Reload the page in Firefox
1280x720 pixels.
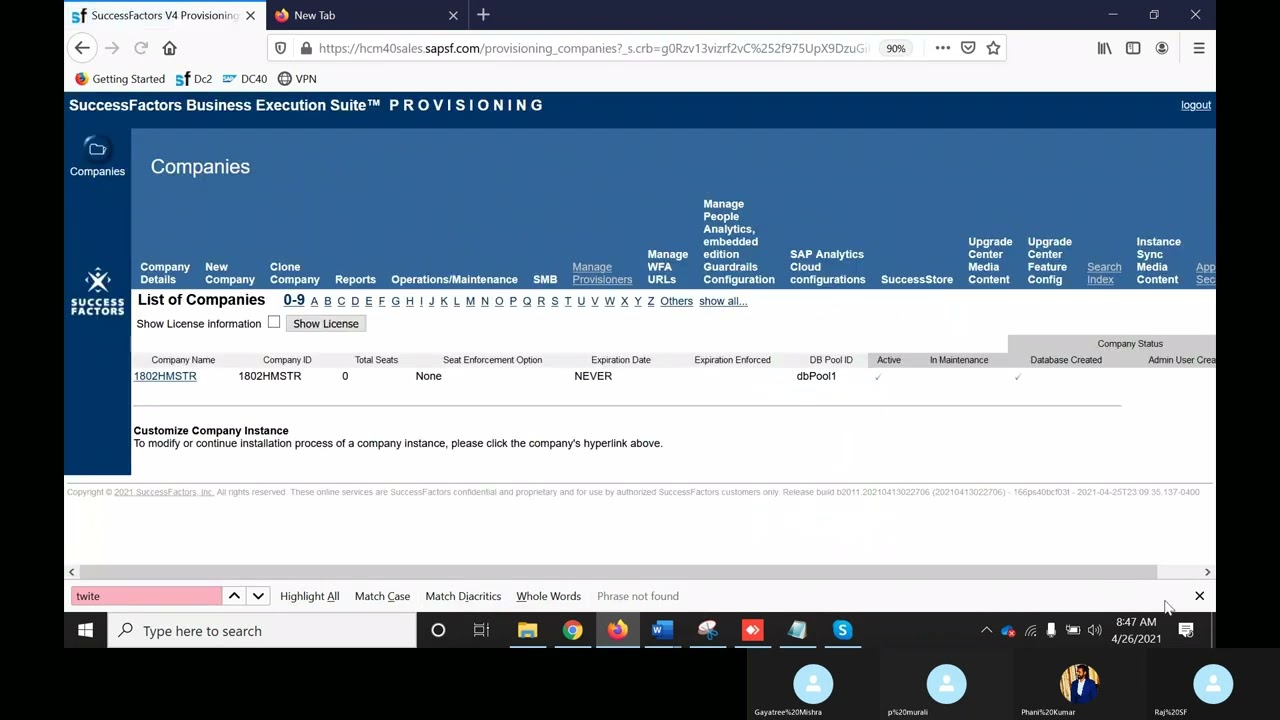pyautogui.click(x=141, y=48)
